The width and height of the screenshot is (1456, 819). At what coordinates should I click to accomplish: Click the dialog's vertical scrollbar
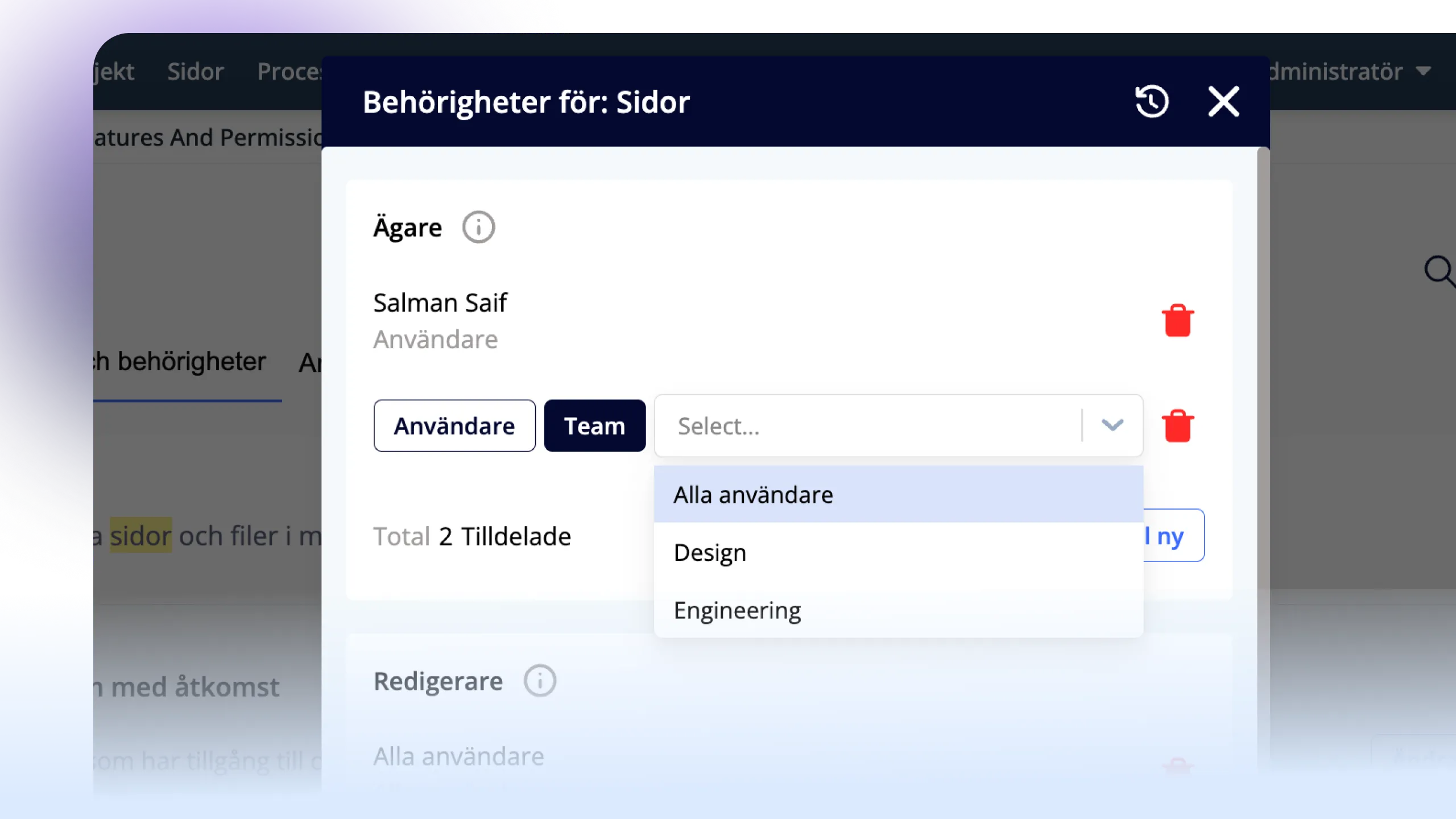pyautogui.click(x=1263, y=398)
